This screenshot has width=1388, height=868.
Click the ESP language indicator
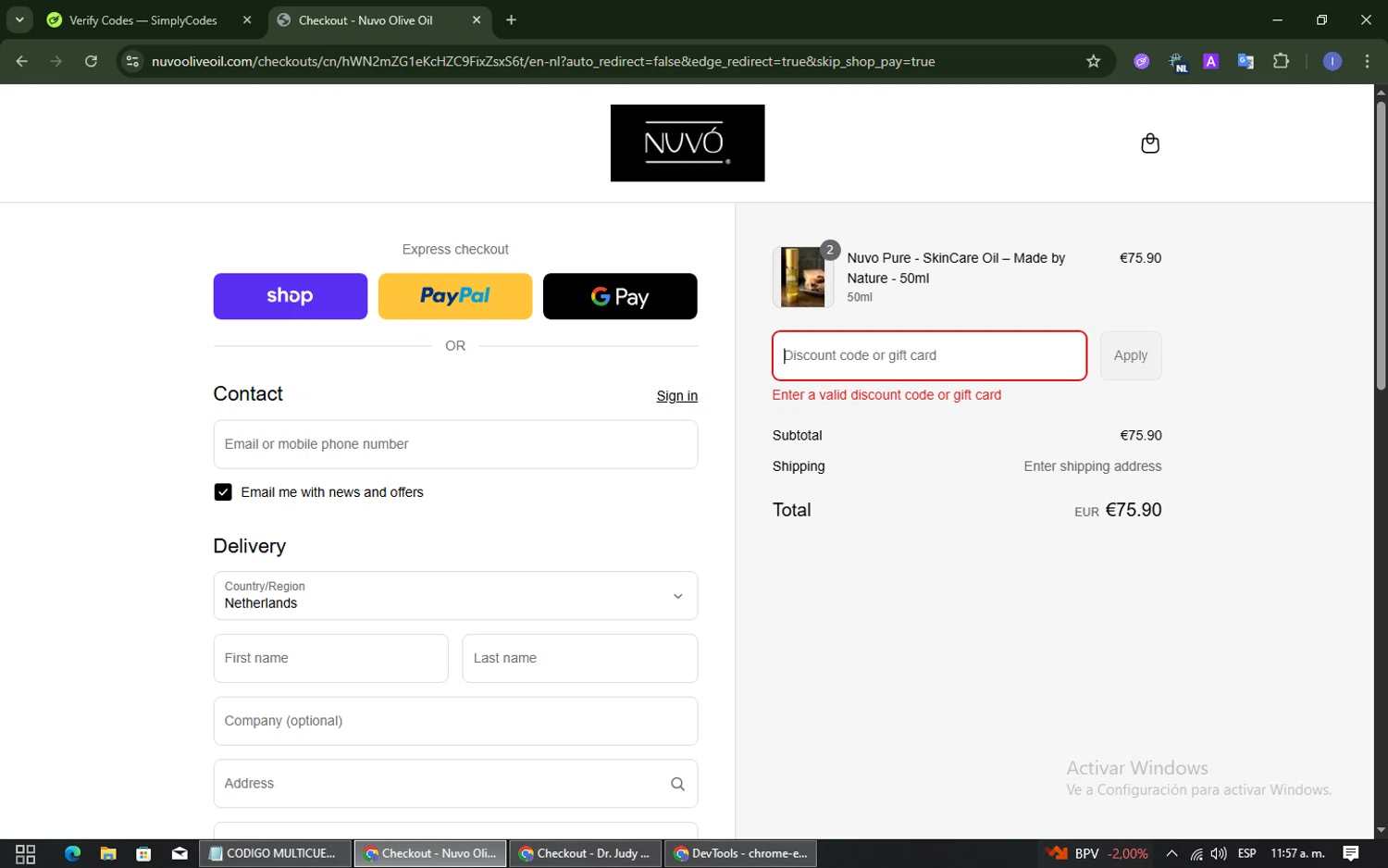[x=1246, y=853]
